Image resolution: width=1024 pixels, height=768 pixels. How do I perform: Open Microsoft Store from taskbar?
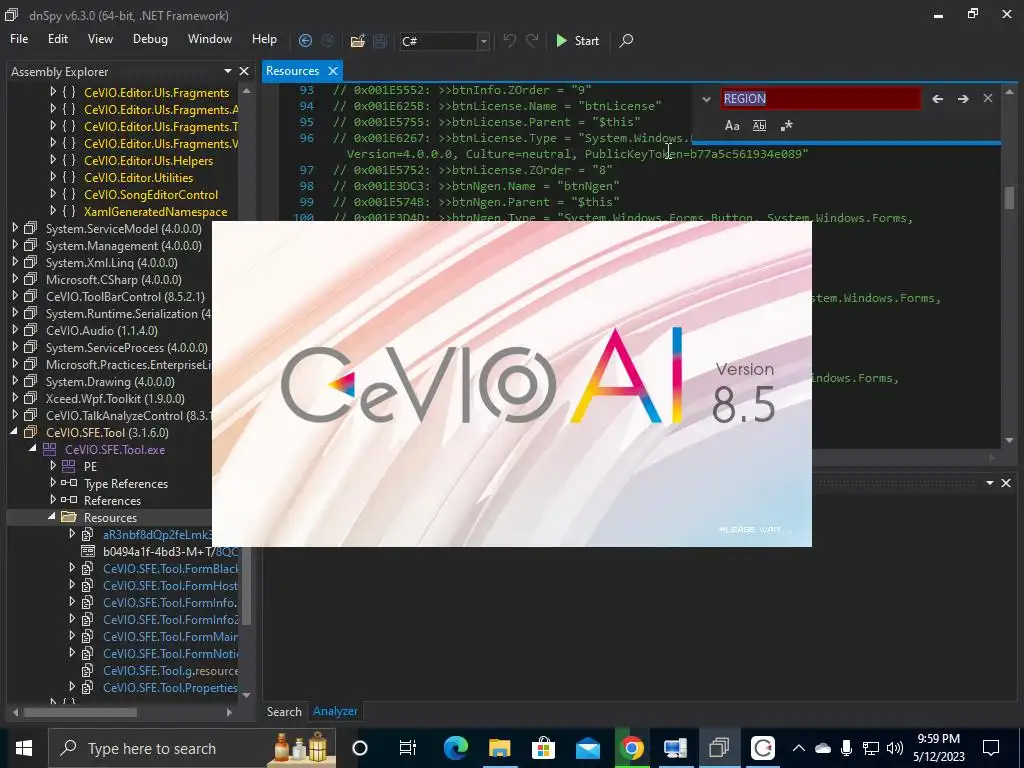pos(543,748)
